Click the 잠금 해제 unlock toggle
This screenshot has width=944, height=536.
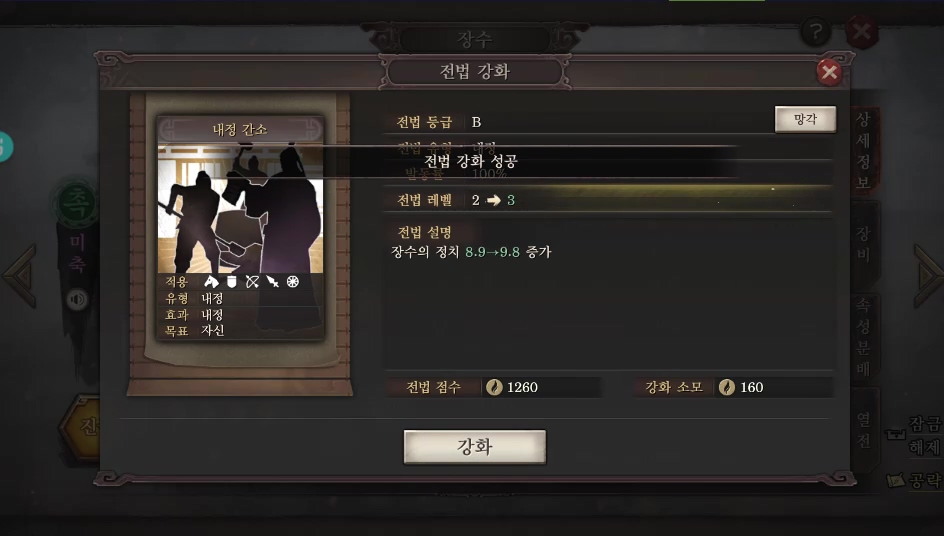pyautogui.click(x=915, y=435)
